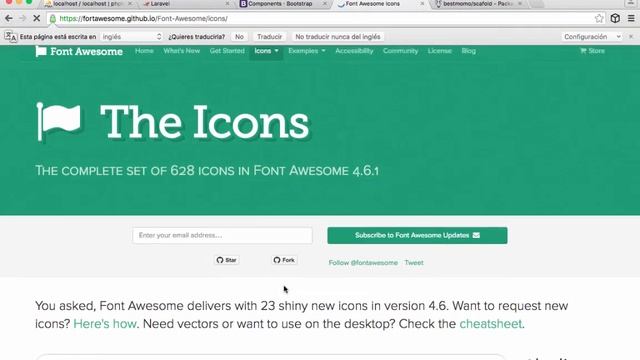The image size is (640, 360).
Task: Open the Blog nav link
Action: [x=469, y=51]
